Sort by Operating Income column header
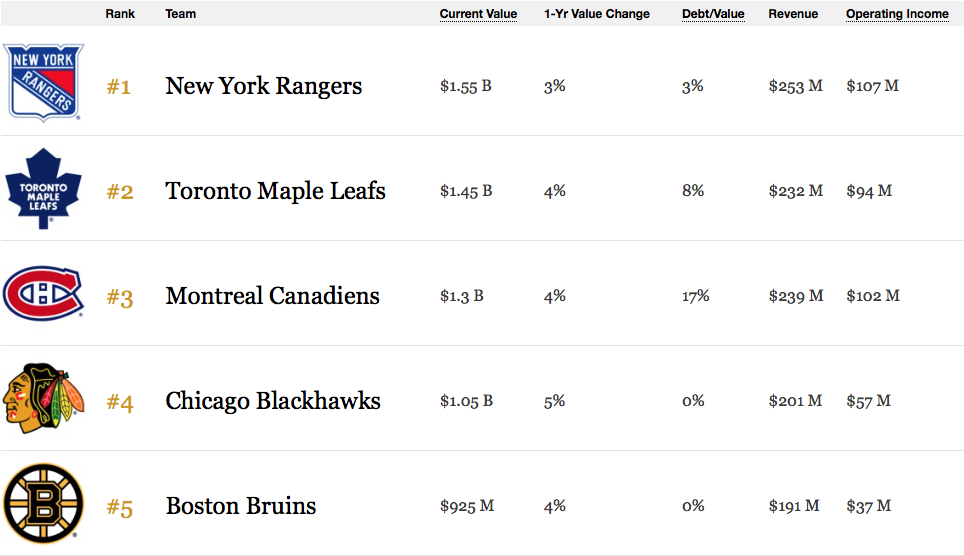Image resolution: width=964 pixels, height=556 pixels. pyautogui.click(x=897, y=14)
